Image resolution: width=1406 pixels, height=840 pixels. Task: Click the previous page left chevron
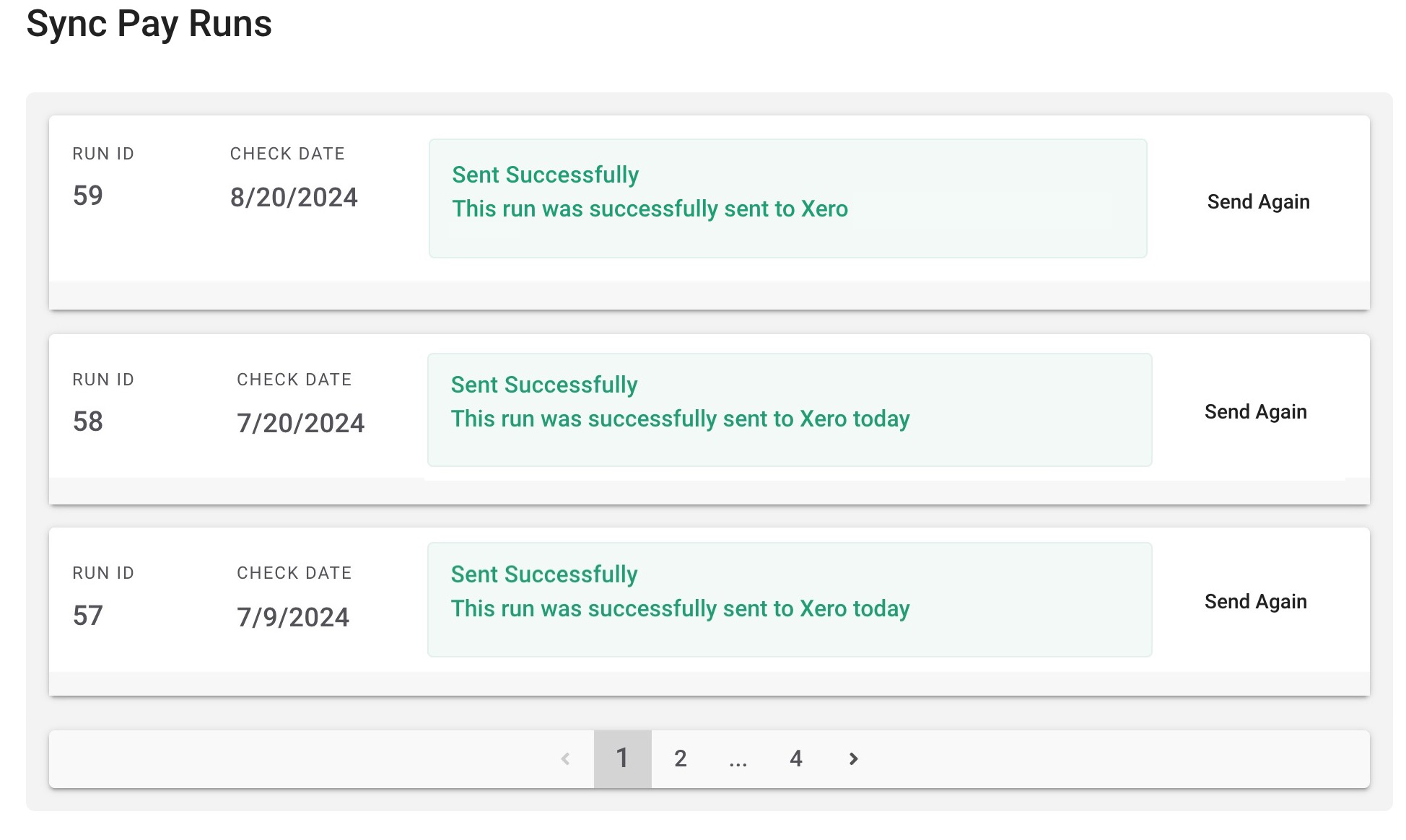point(565,758)
